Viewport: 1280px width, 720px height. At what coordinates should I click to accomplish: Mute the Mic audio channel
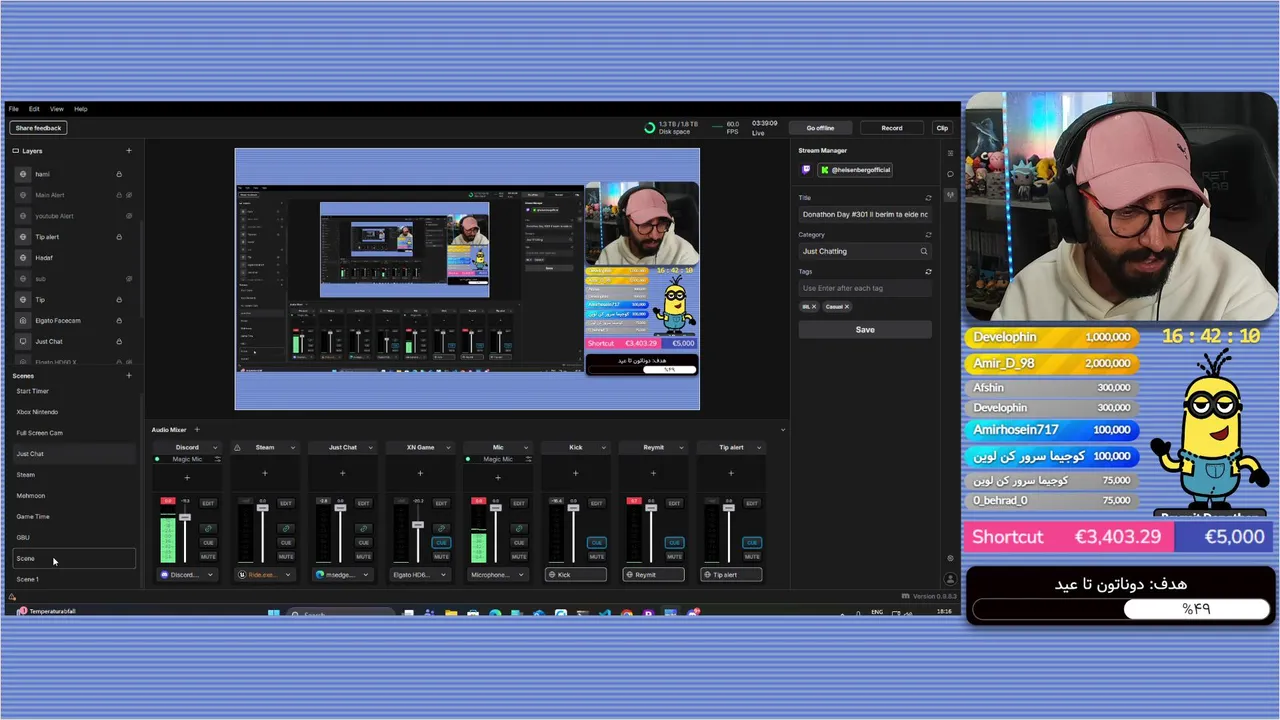519,556
